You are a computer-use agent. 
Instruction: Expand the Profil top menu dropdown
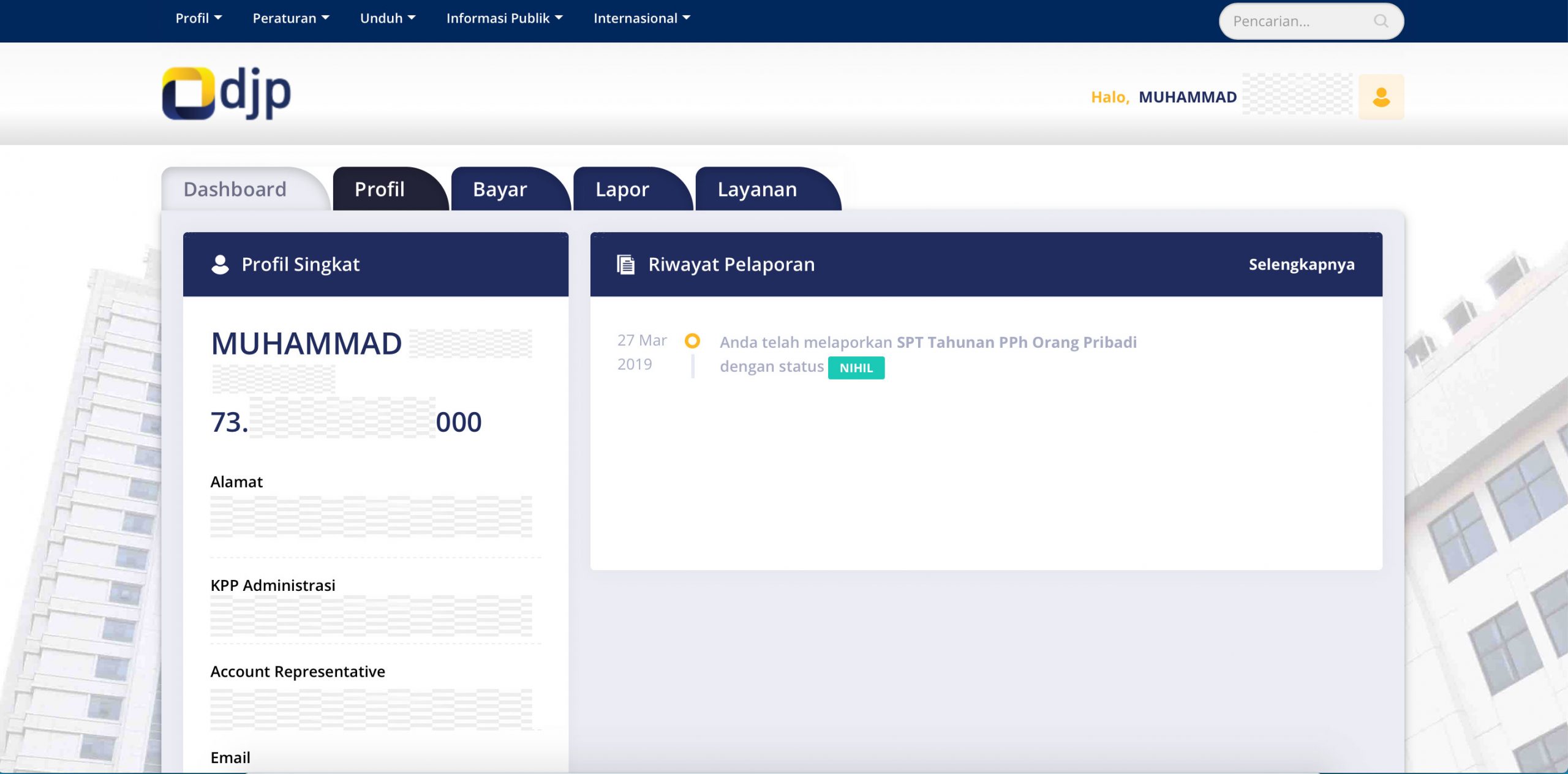click(198, 18)
